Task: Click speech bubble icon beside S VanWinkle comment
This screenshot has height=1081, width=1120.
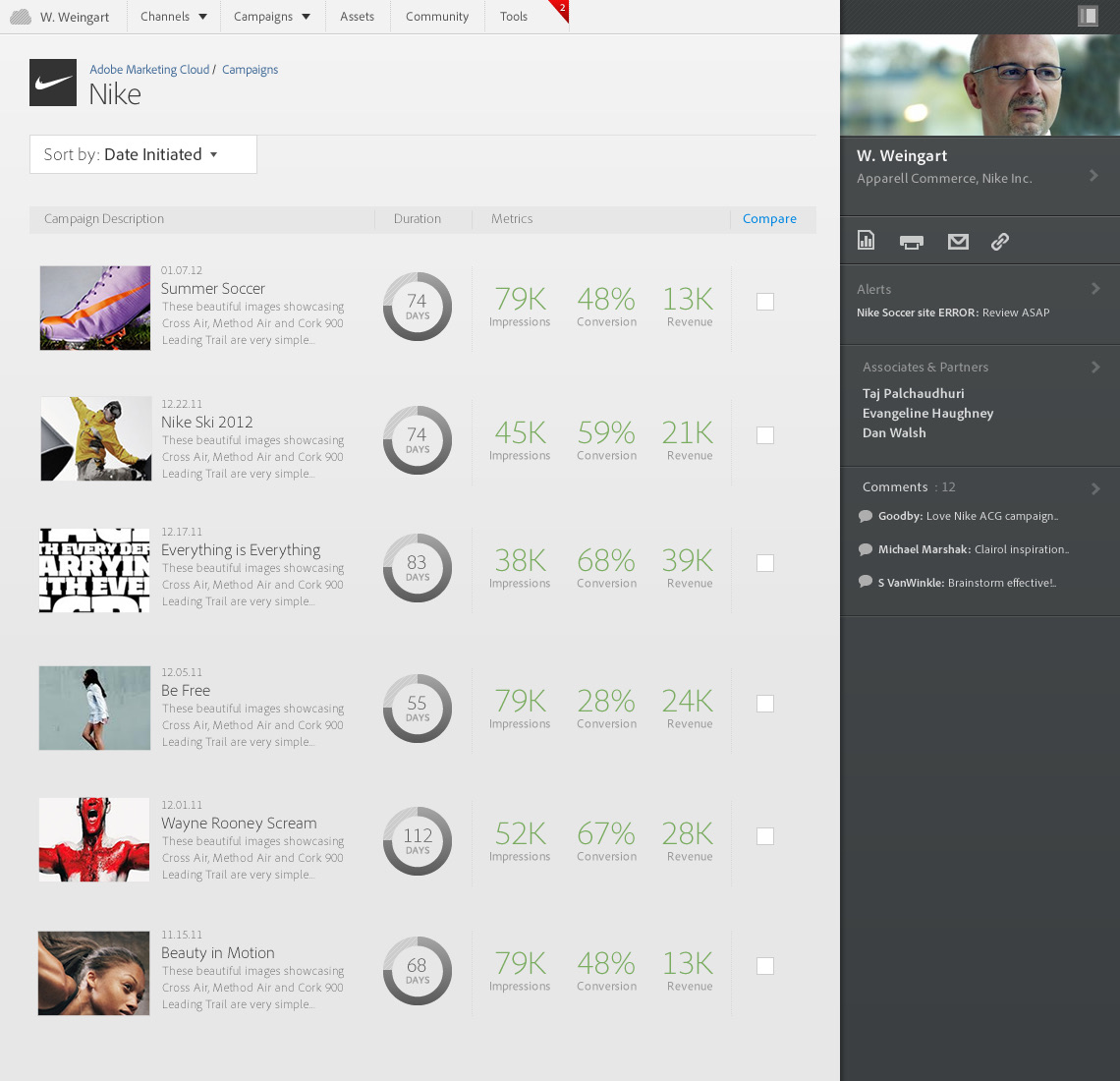Action: pos(865,582)
